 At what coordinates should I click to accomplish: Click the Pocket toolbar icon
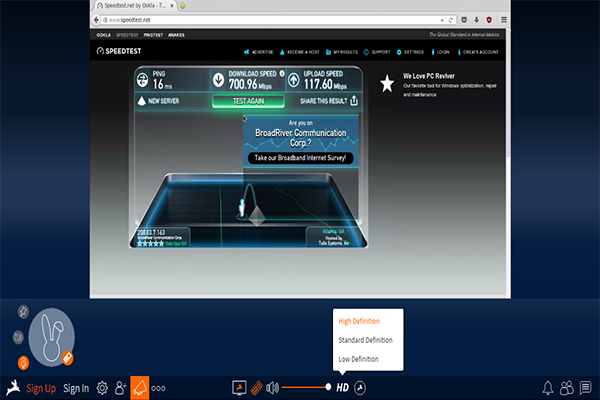[x=464, y=20]
